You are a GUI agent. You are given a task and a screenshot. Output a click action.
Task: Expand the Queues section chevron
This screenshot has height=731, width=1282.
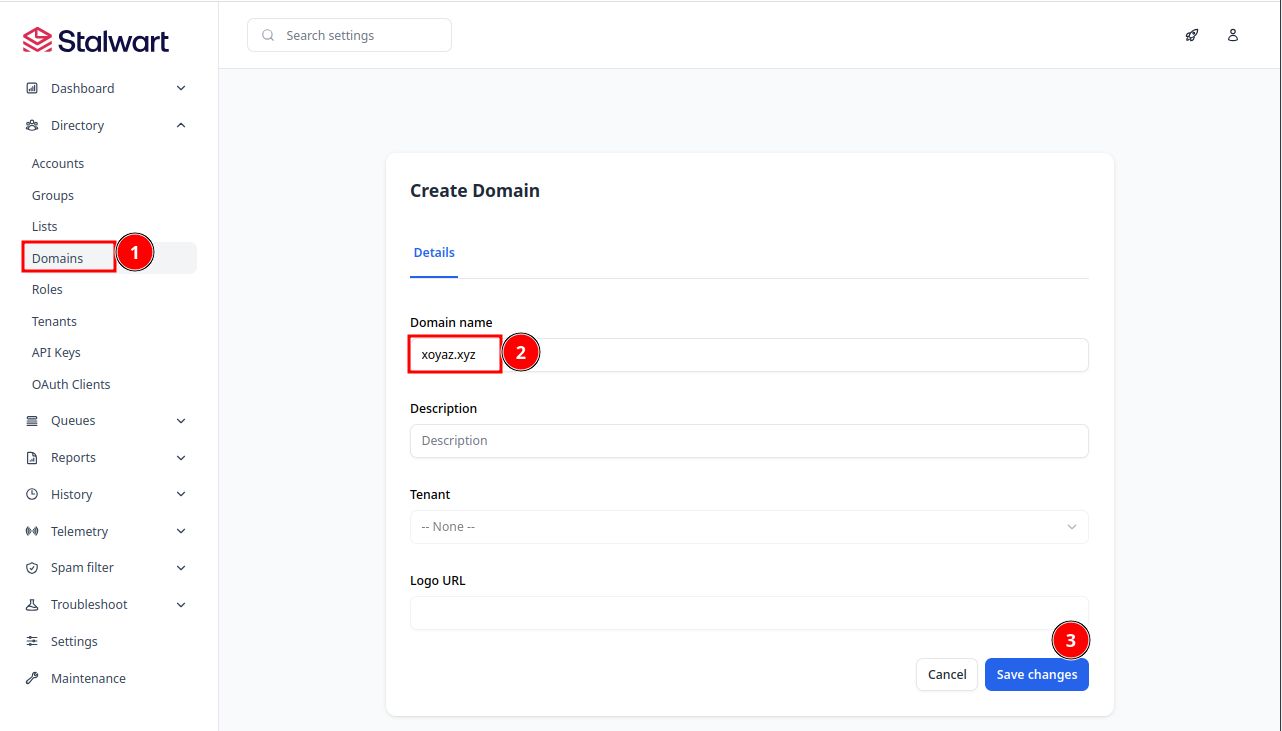(181, 421)
